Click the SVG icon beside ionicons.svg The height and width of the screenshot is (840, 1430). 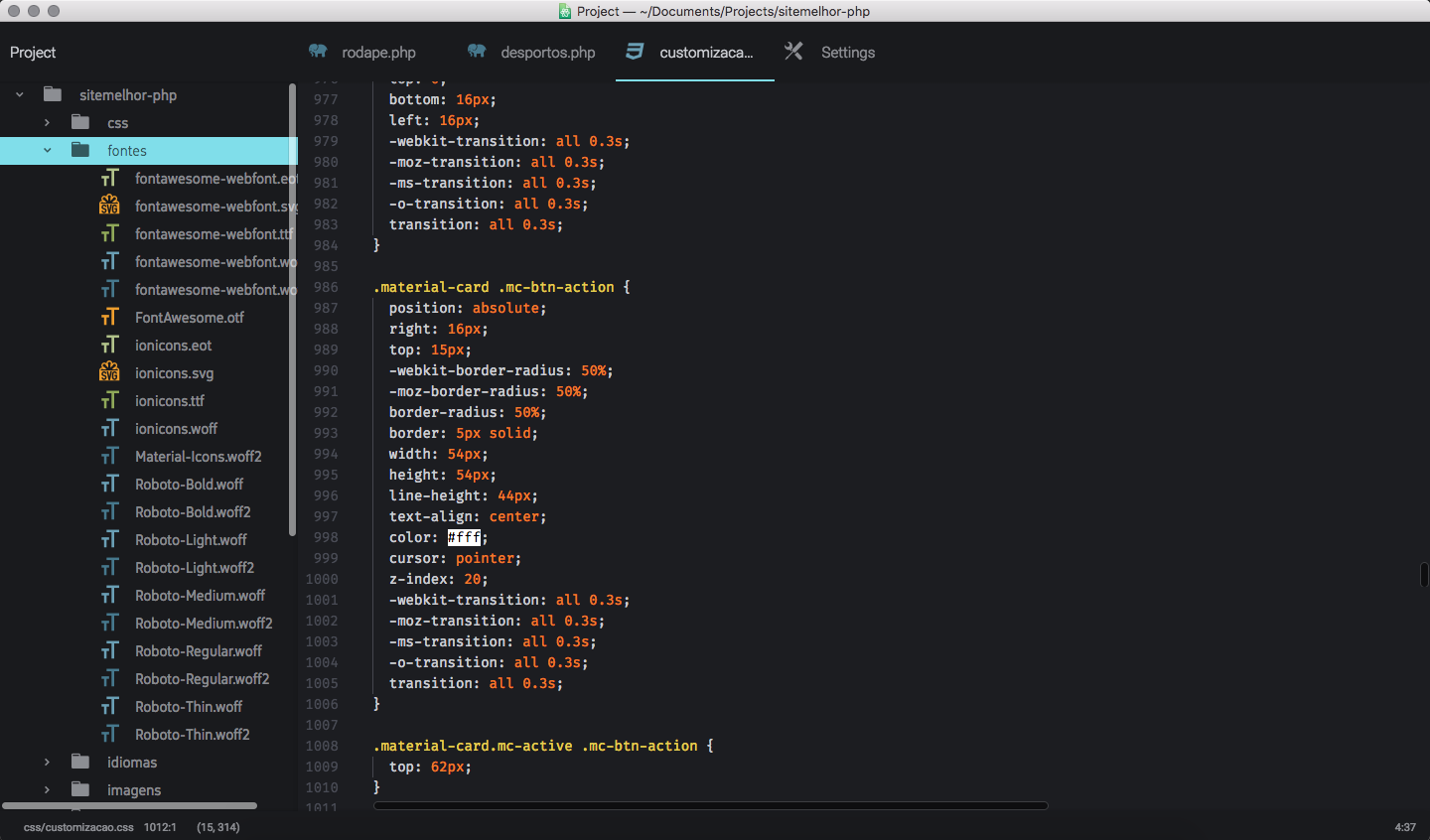(x=109, y=372)
